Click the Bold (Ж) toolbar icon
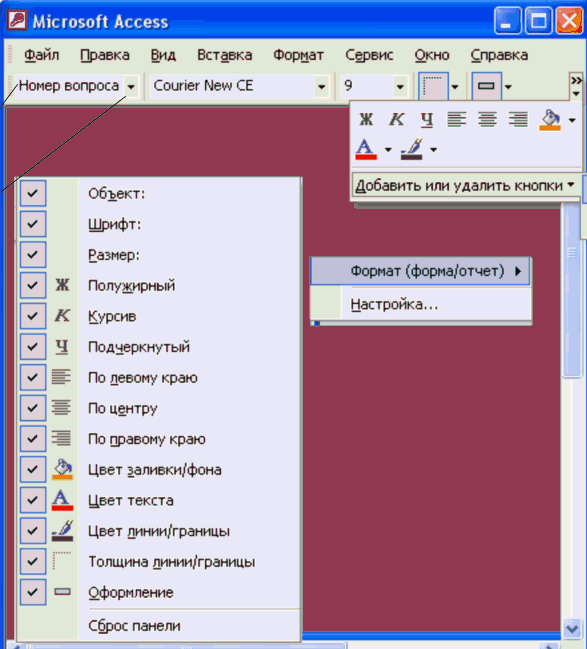The height and width of the screenshot is (649, 587). click(x=366, y=120)
